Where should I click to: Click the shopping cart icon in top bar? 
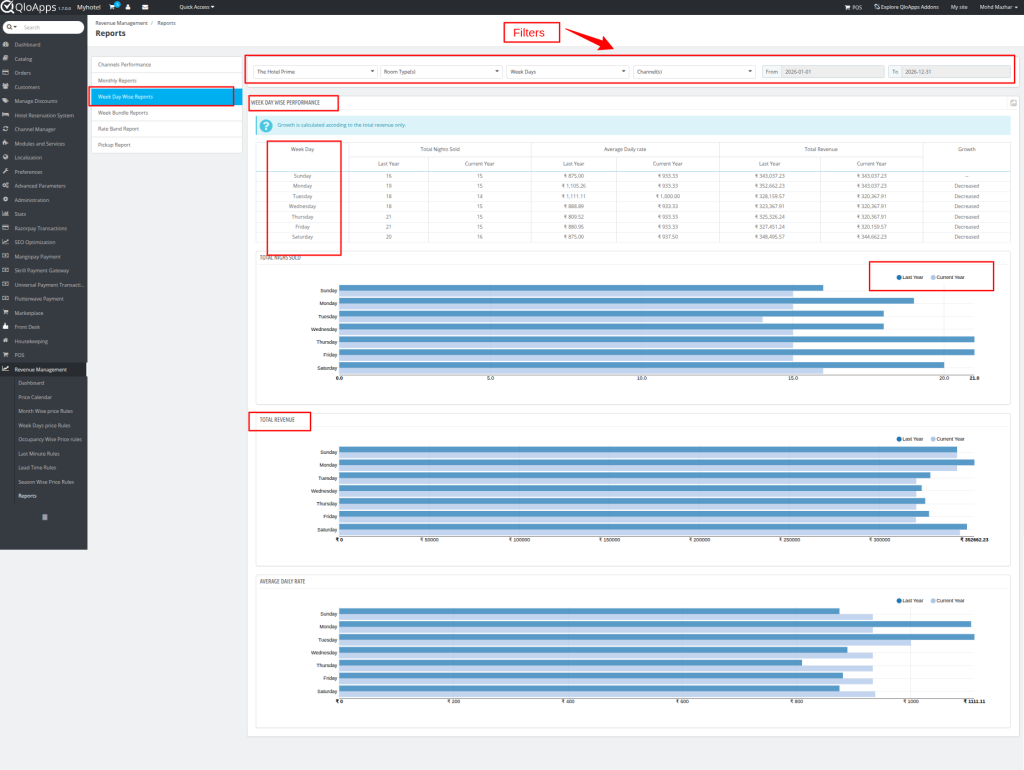113,7
